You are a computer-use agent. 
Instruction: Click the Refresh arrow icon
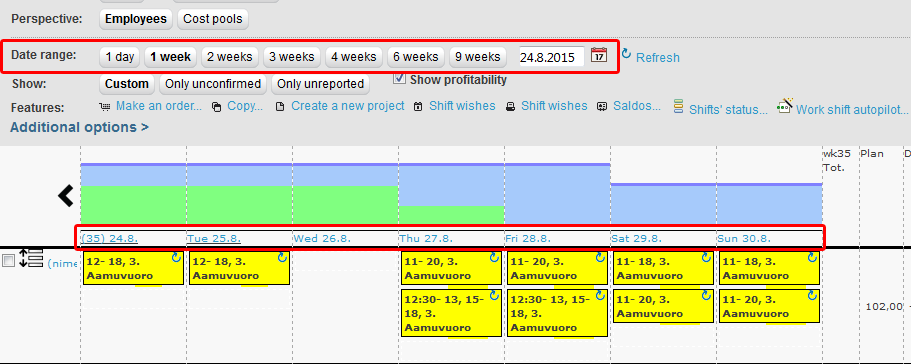coord(626,54)
